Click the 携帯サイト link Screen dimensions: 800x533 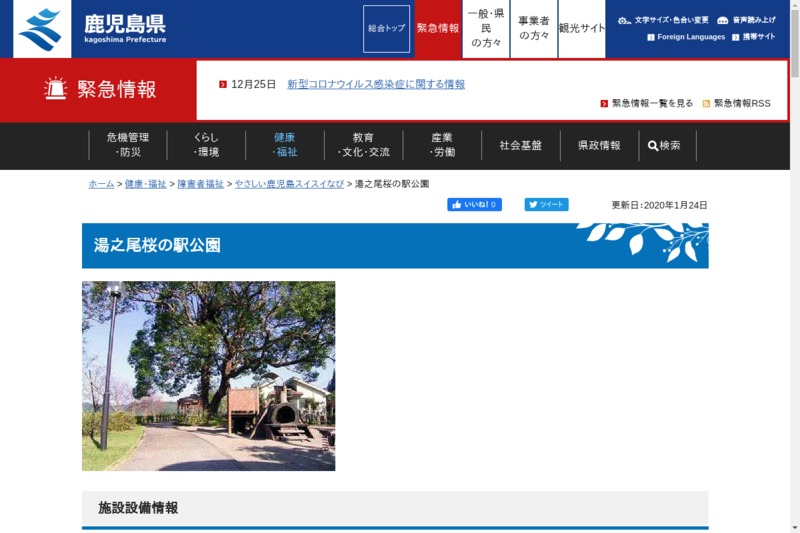(758, 37)
